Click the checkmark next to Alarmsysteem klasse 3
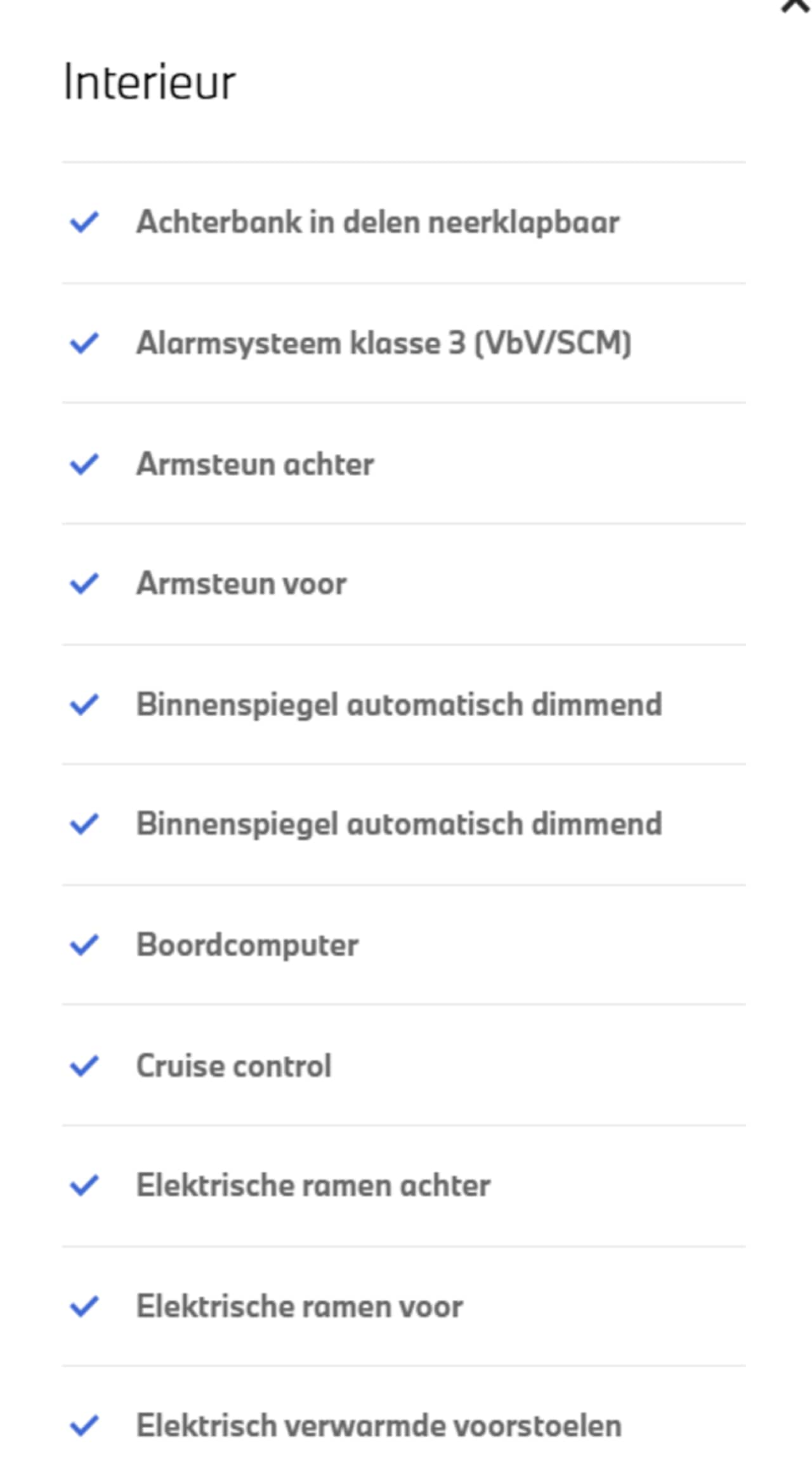Screen dimensions: 812x1477 click(84, 343)
